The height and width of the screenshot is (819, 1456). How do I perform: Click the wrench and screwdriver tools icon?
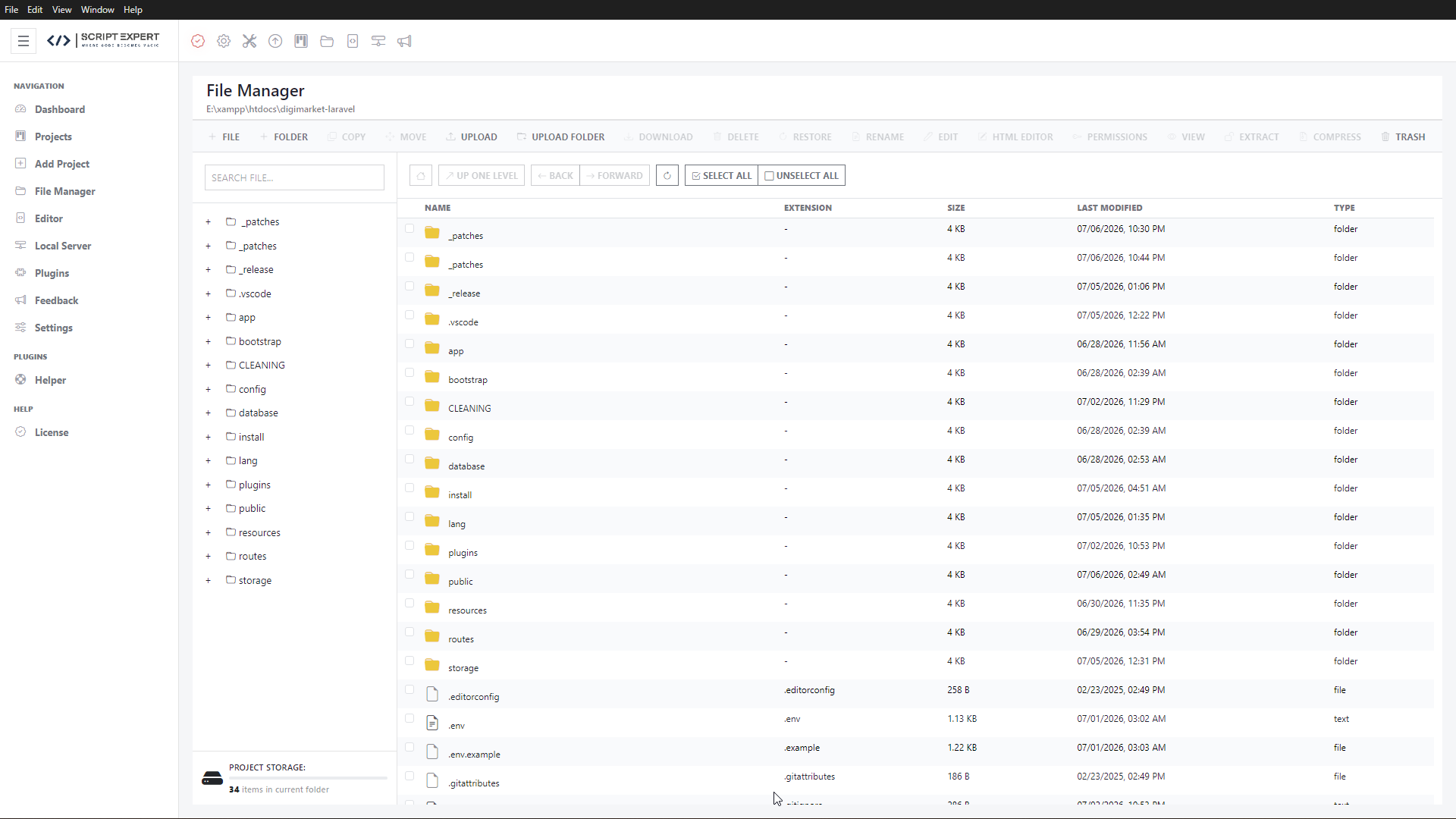[249, 41]
